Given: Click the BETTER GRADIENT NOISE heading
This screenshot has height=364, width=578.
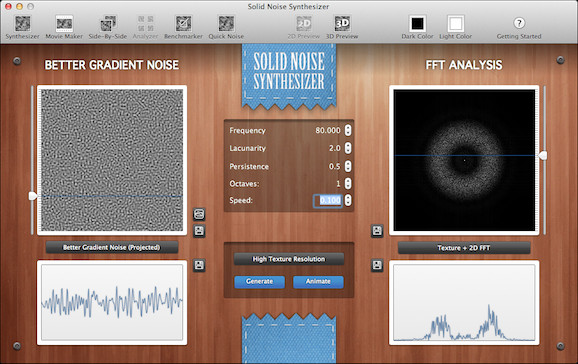Looking at the screenshot, I should click(x=112, y=65).
